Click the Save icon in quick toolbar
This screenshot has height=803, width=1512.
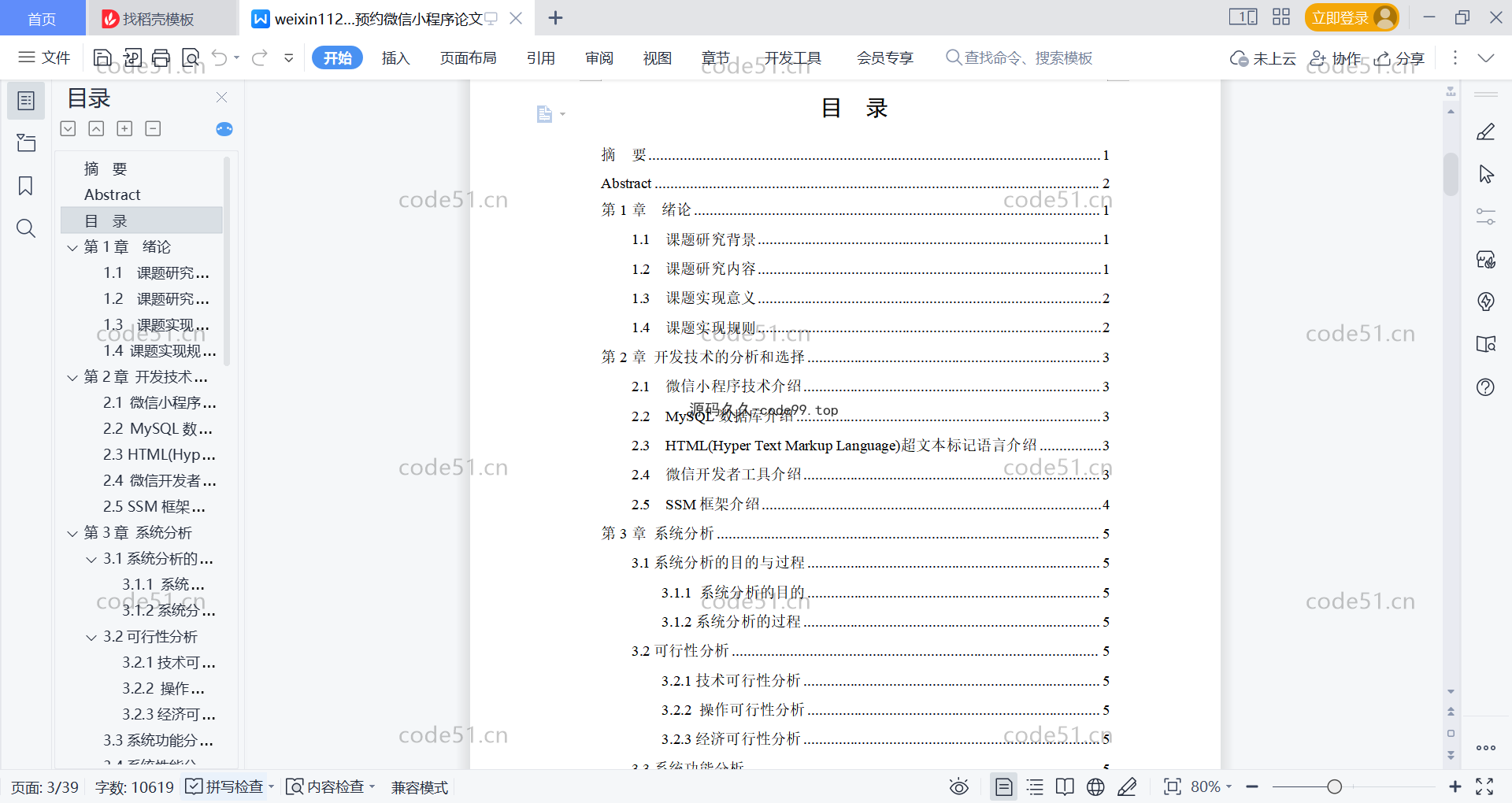[102, 57]
